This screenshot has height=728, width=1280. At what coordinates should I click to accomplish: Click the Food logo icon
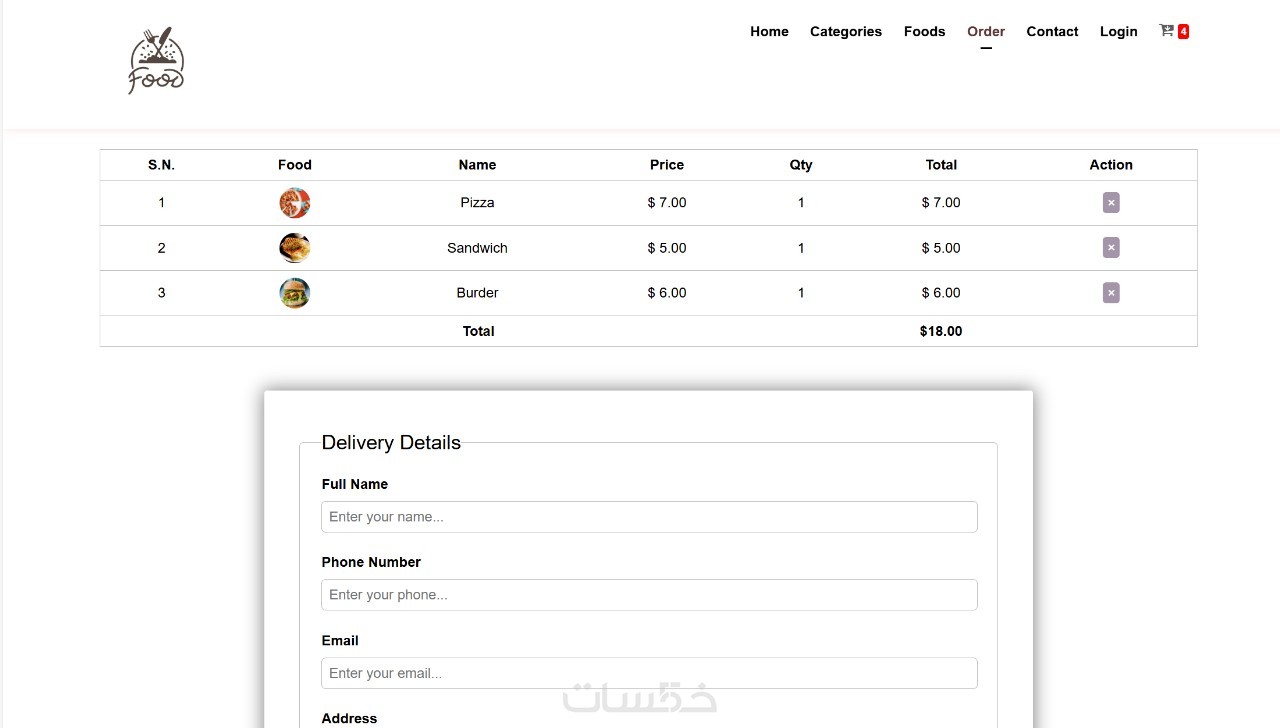pos(156,62)
